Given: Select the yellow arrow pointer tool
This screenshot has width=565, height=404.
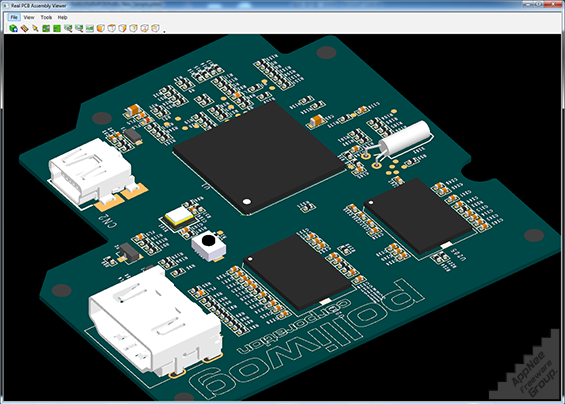Looking at the screenshot, I should click(35, 28).
